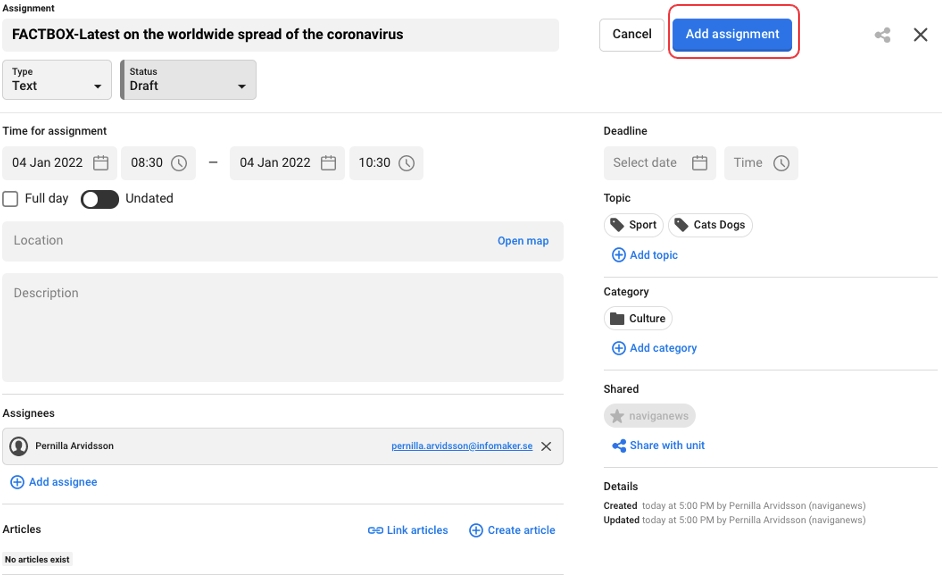
Task: Open the Deadline calendar icon
Action: [700, 163]
